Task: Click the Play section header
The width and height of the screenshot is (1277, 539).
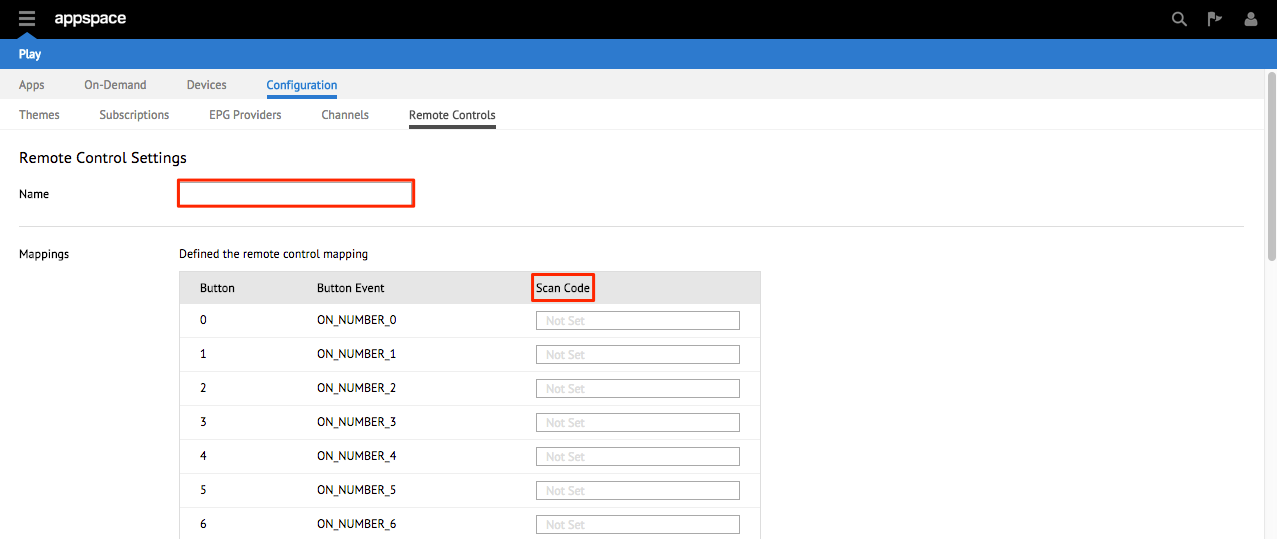Action: point(30,54)
